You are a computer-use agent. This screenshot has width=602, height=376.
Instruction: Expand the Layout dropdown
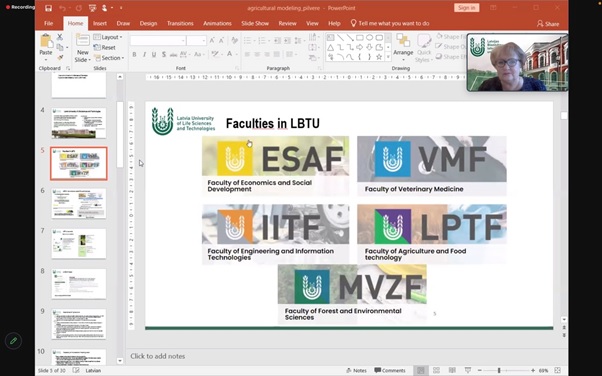[x=108, y=37]
